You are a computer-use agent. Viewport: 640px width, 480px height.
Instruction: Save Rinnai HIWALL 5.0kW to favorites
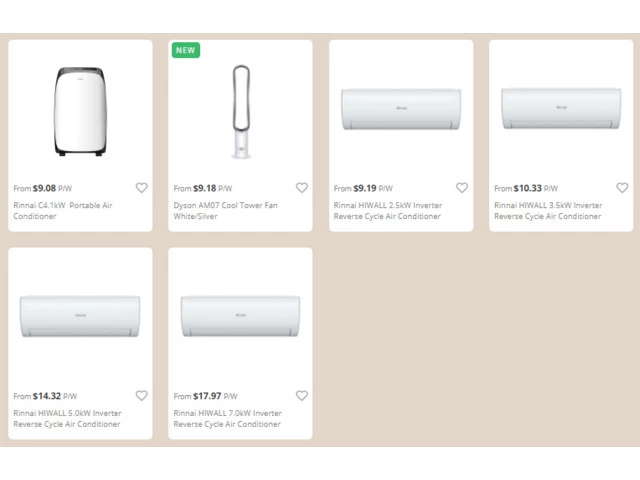141,396
